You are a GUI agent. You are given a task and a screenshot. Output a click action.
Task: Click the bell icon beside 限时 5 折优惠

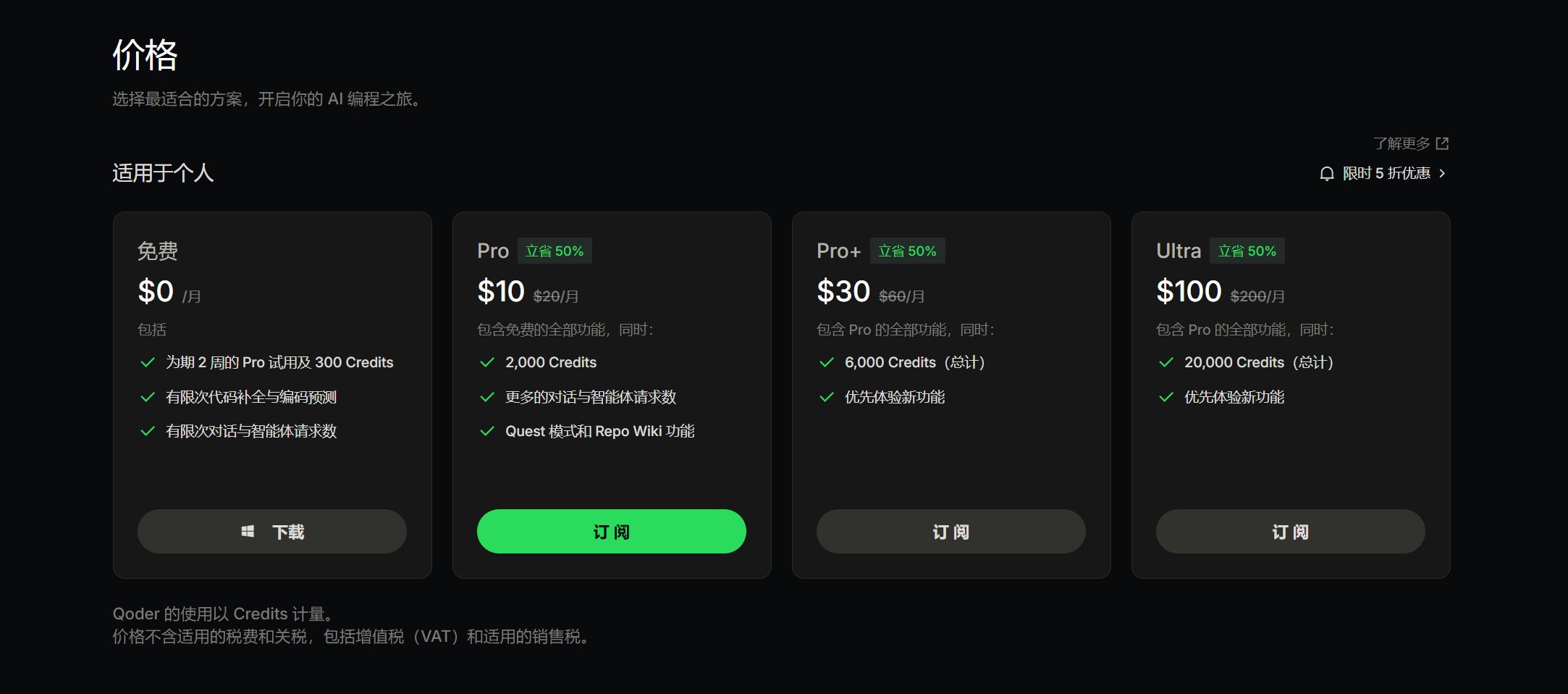point(1327,174)
